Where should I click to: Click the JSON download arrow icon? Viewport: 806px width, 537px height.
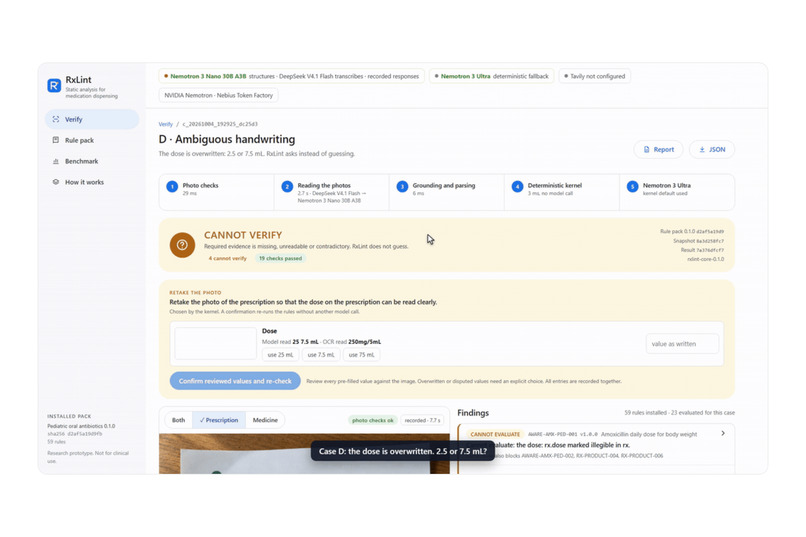pyautogui.click(x=702, y=150)
